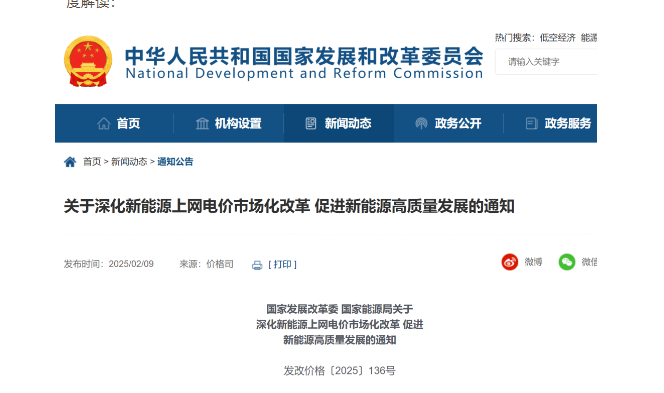664x393 pixels.
Task: Open the 机构设置 navigation tab
Action: [x=229, y=124]
